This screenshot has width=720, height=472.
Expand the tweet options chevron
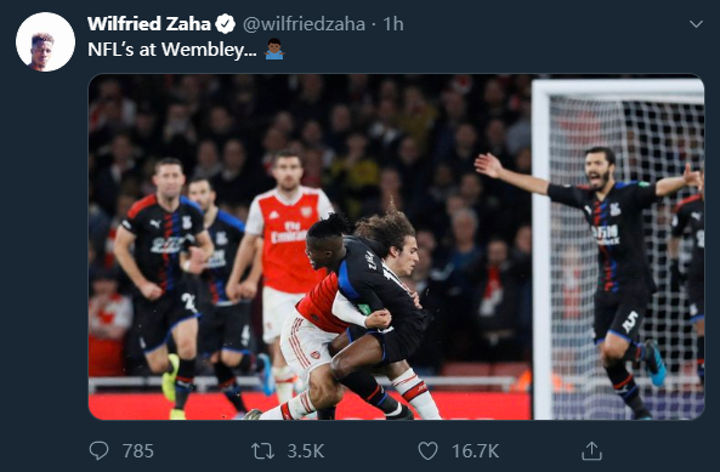[696, 23]
